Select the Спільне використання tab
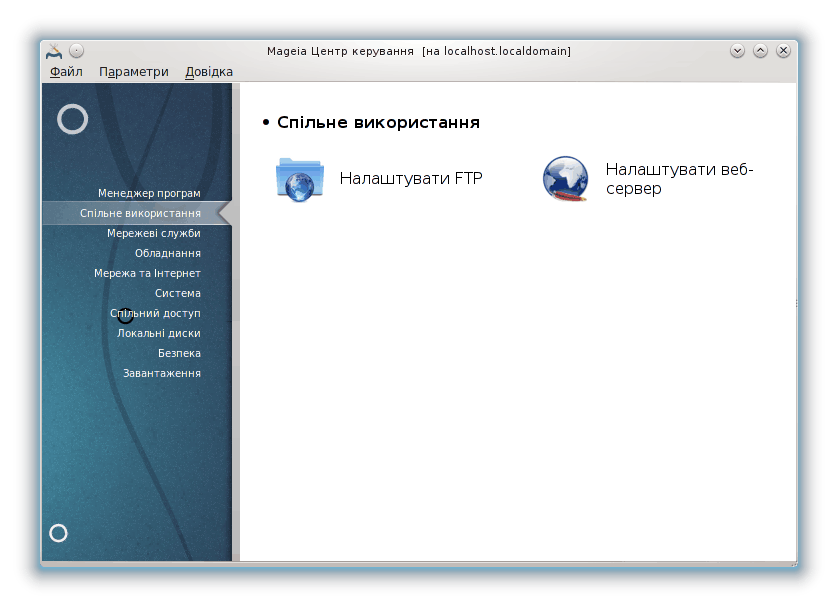The image size is (838, 607). pos(137,213)
